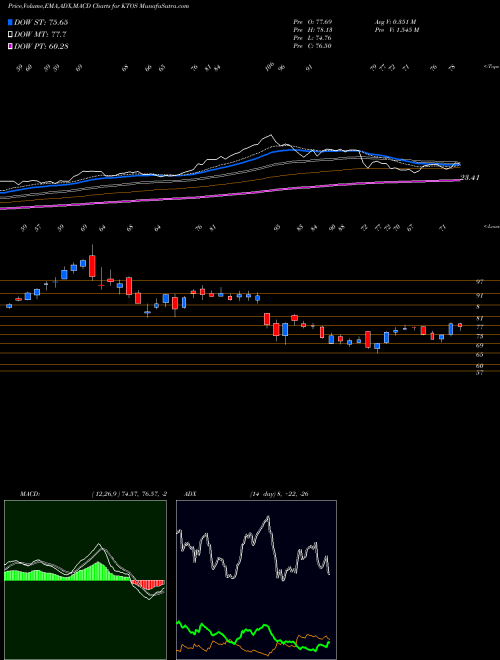Click the 'Pre V: 1.545 M' volume value

(x=396, y=30)
